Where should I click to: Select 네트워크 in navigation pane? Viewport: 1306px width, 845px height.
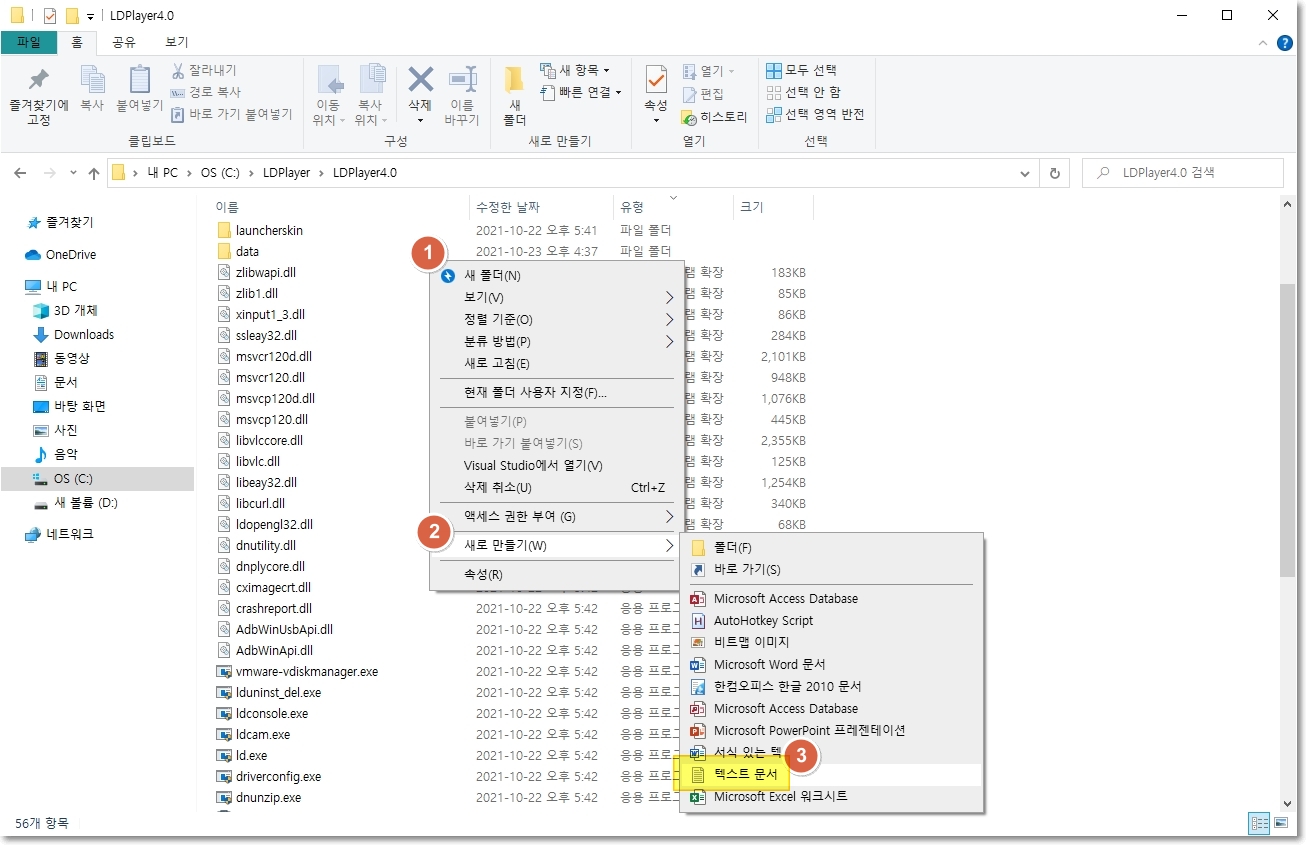point(60,534)
